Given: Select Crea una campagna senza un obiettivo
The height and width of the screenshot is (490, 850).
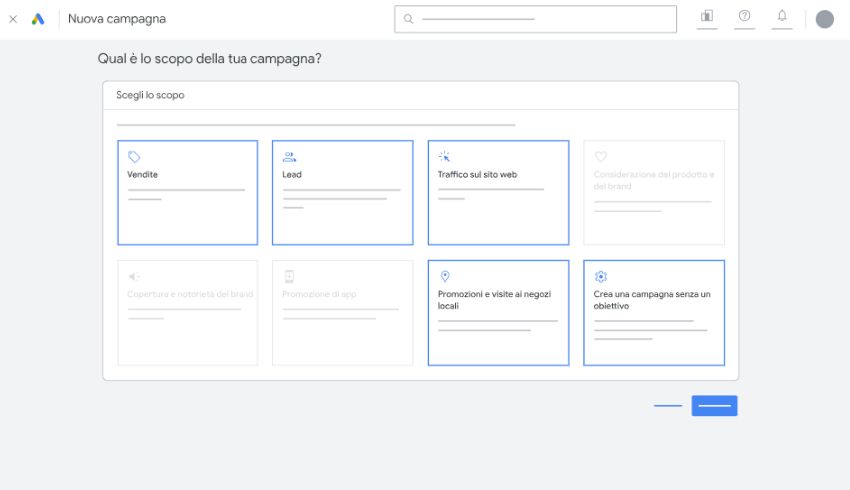Looking at the screenshot, I should (654, 313).
